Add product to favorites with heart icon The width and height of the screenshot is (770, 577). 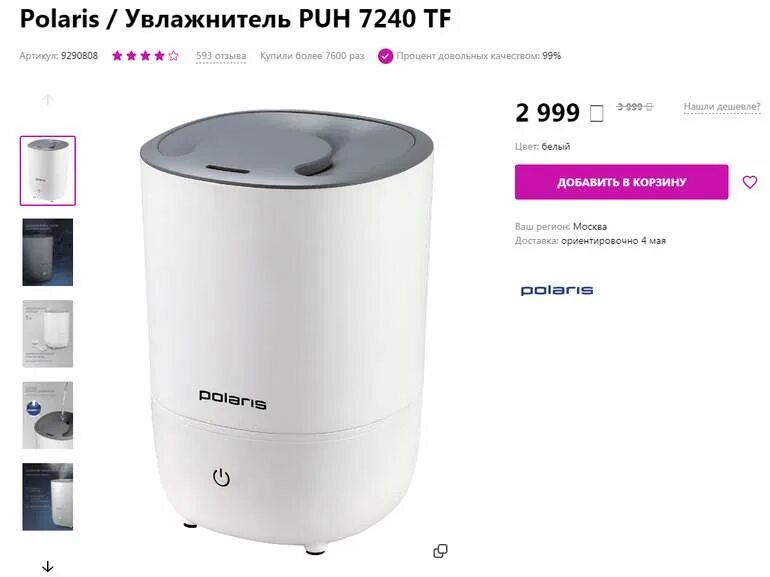pyautogui.click(x=749, y=182)
